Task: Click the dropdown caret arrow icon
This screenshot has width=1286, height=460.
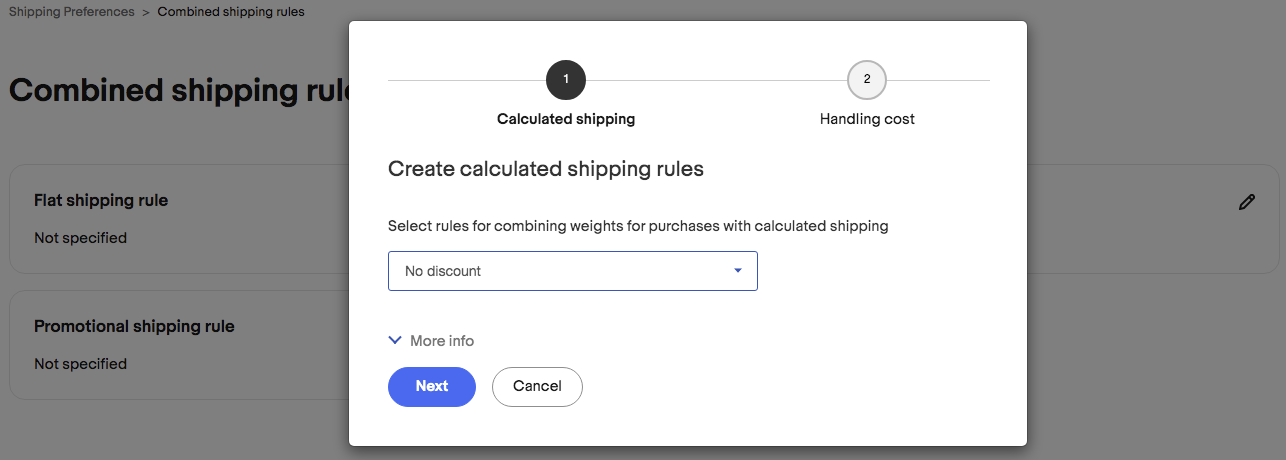Action: (x=738, y=271)
